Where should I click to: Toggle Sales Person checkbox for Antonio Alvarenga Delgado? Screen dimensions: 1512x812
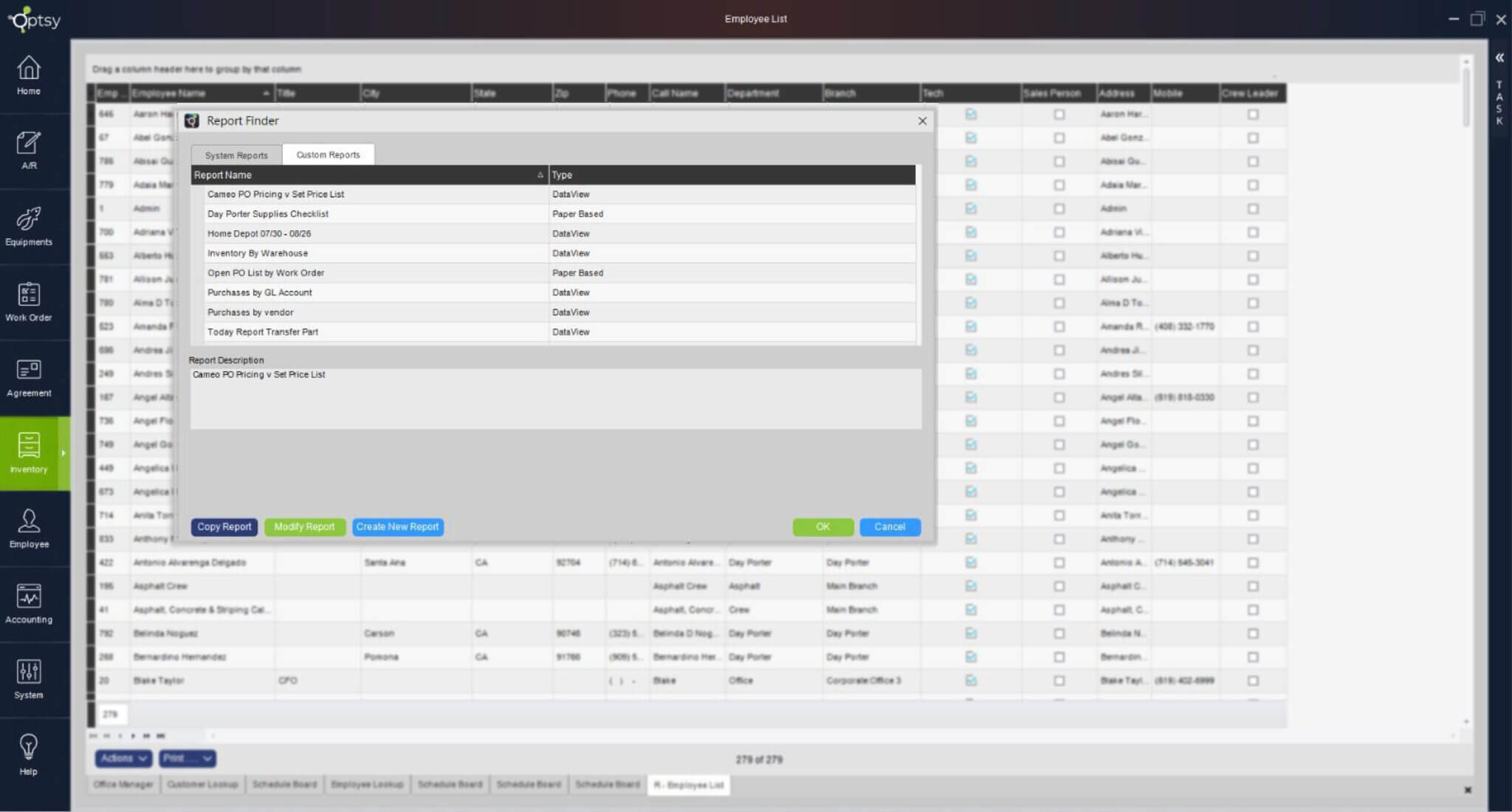click(x=1059, y=562)
